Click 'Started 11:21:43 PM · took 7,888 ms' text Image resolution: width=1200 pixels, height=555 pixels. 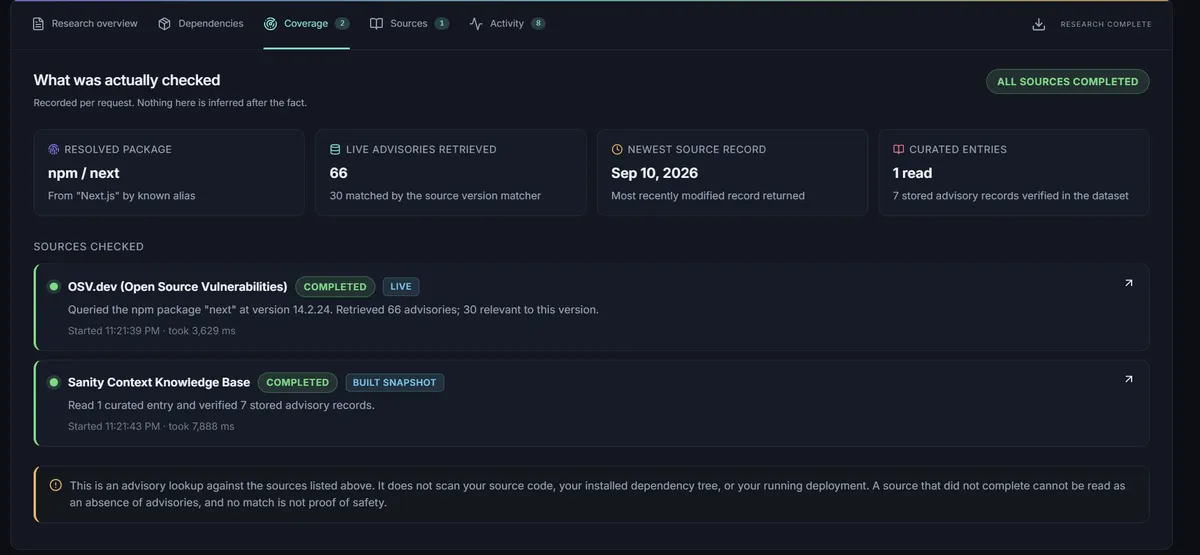point(151,426)
